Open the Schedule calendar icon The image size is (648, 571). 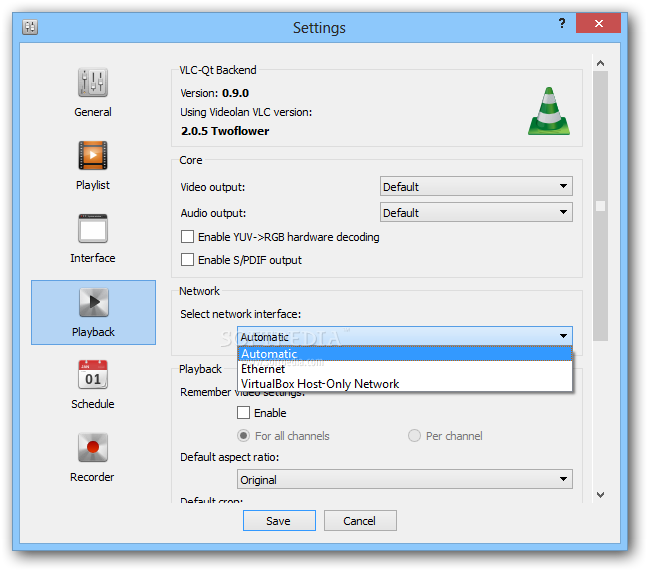tap(93, 374)
